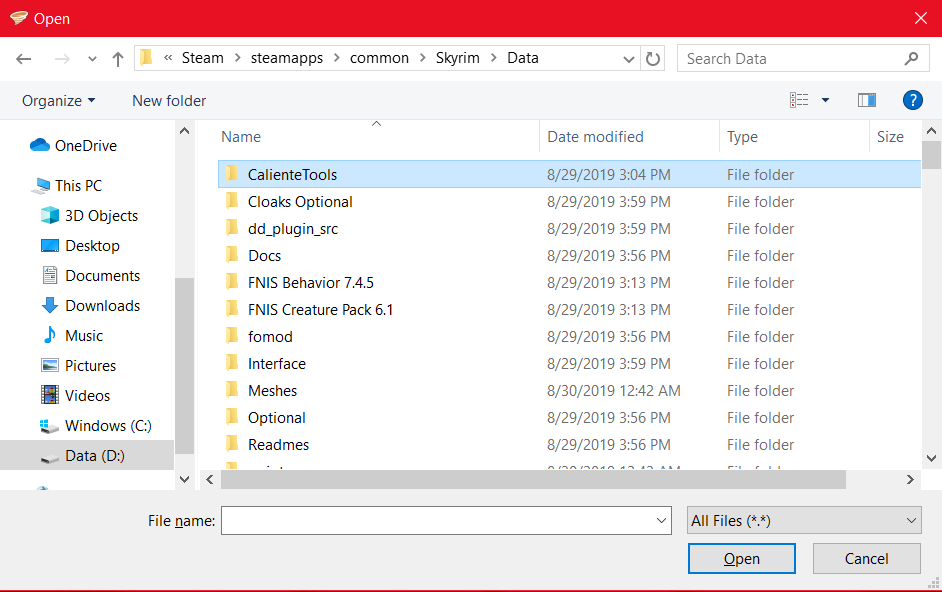Select Data (D:) drive
The height and width of the screenshot is (592, 942).
(87, 456)
